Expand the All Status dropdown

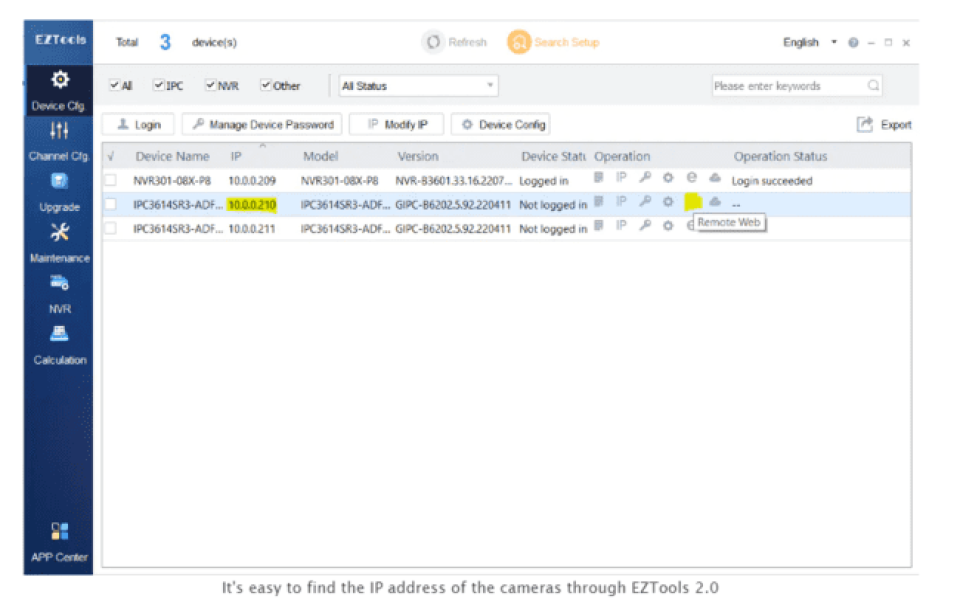click(x=418, y=86)
